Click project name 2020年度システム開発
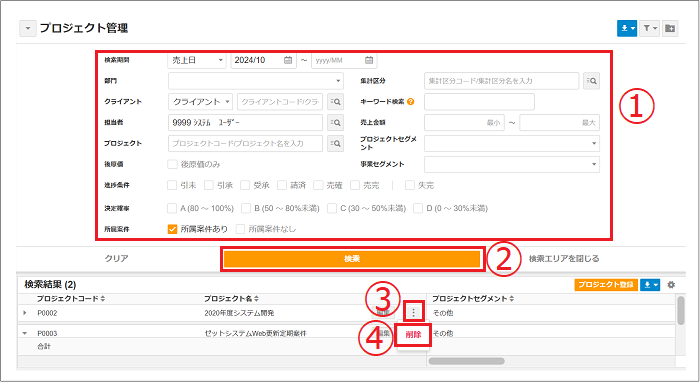The height and width of the screenshot is (383, 700). (239, 313)
